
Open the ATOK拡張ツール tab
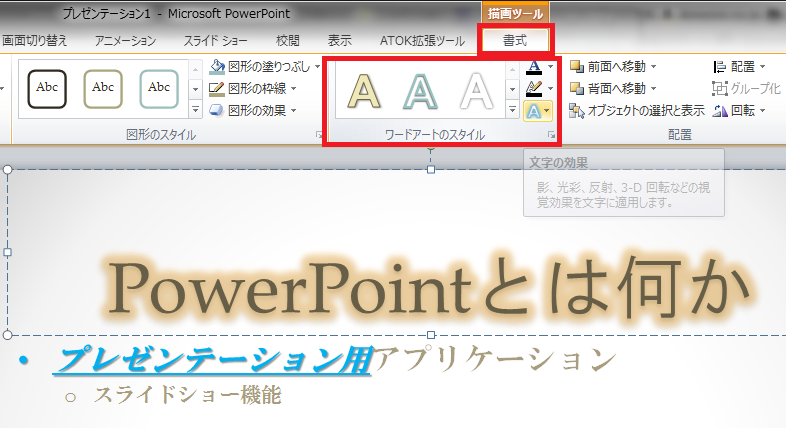tap(422, 41)
